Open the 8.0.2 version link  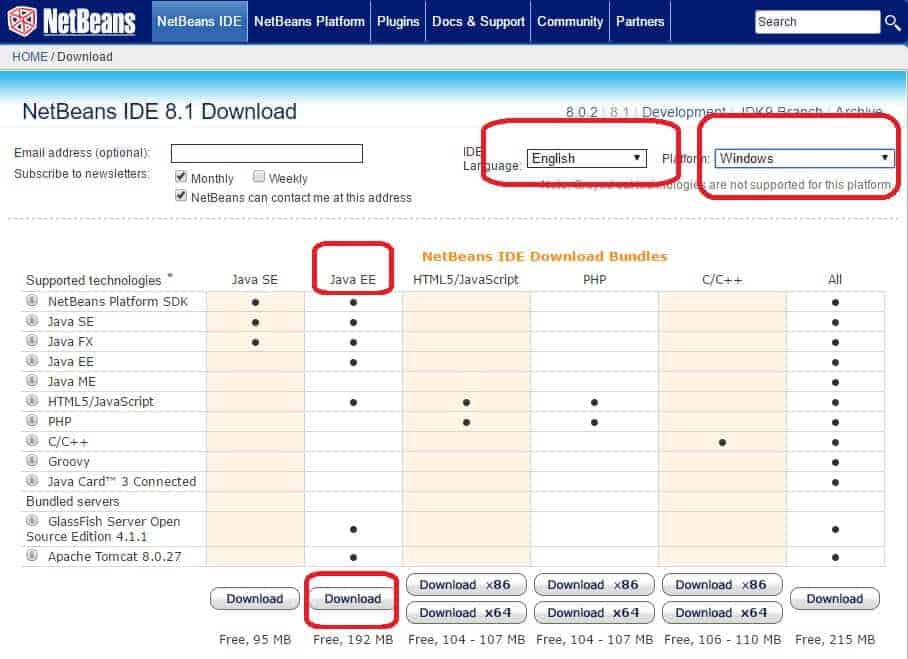click(581, 112)
